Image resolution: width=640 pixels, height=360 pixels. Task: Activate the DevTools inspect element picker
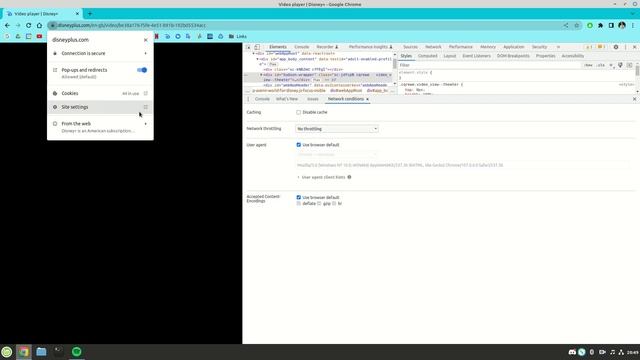click(x=248, y=47)
